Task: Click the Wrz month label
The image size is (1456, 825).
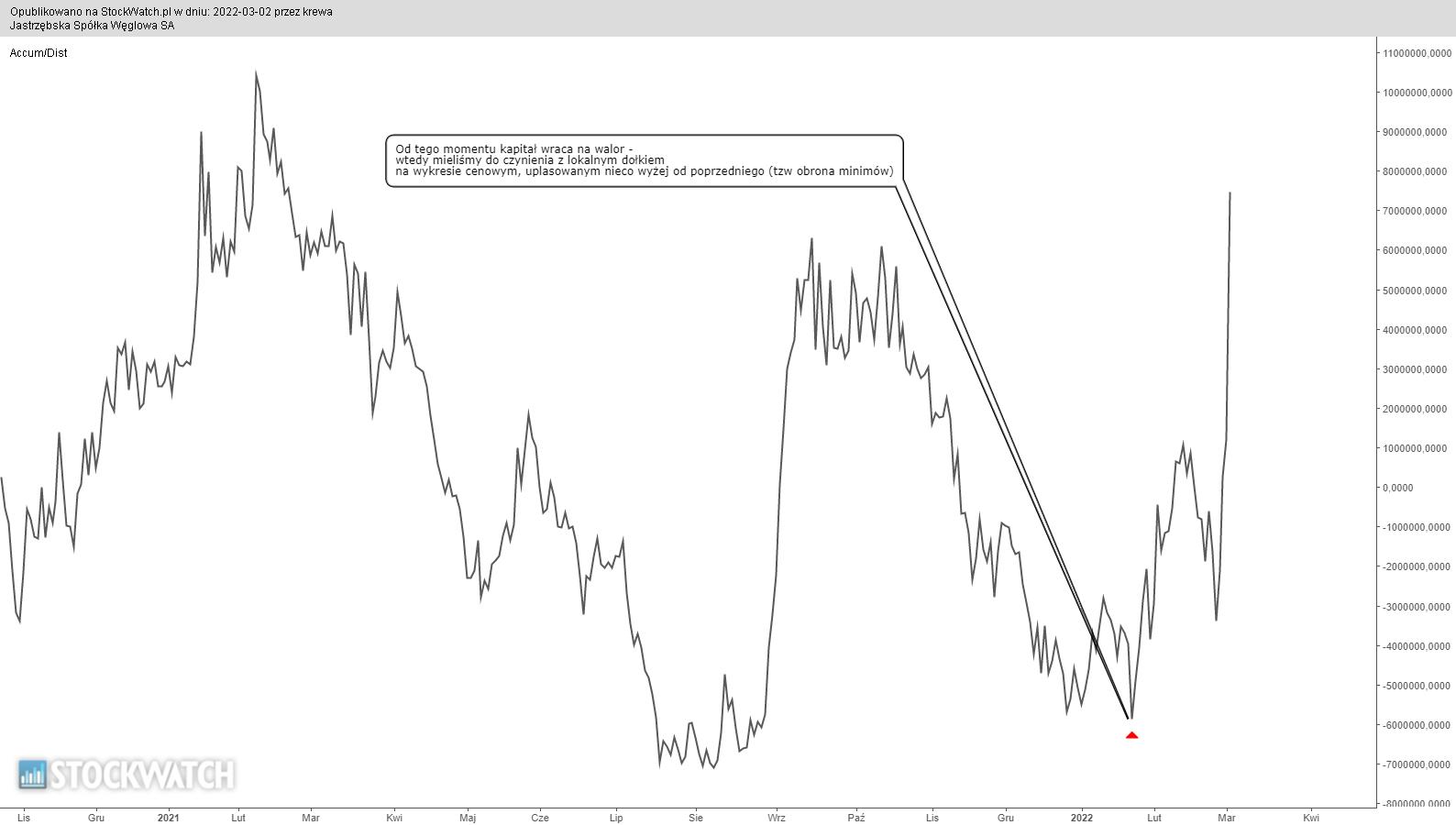Action: [777, 818]
